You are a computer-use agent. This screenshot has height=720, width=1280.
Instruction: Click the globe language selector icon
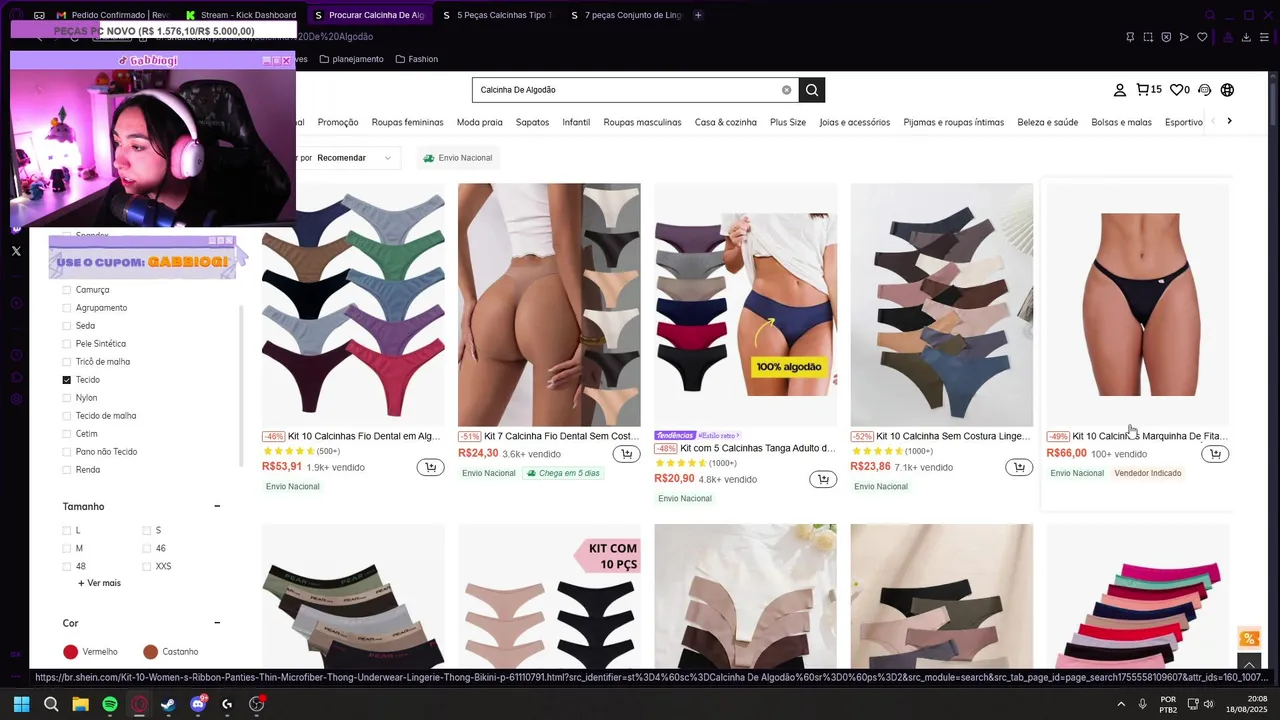click(1227, 90)
